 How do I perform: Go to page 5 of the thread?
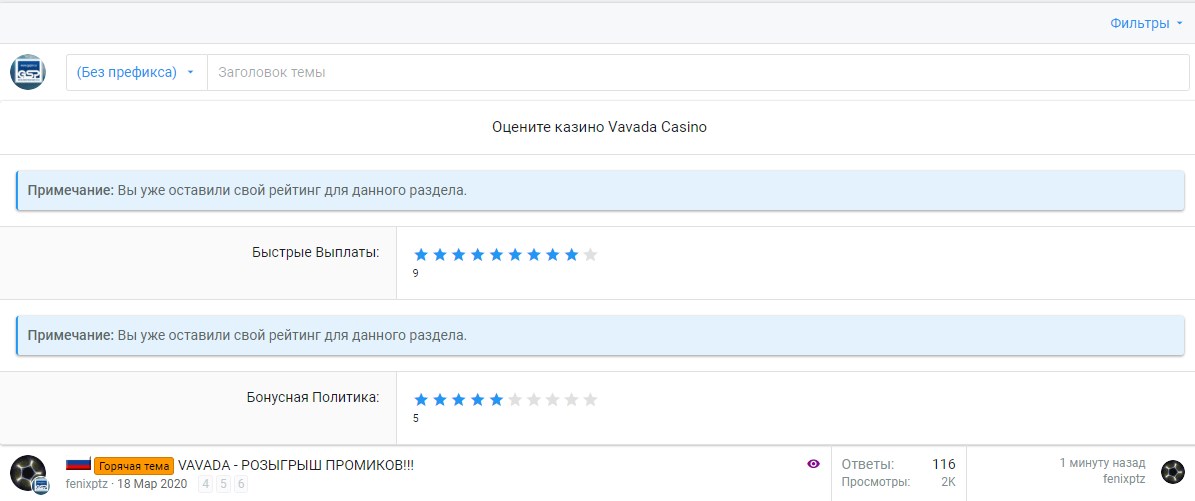pos(223,484)
